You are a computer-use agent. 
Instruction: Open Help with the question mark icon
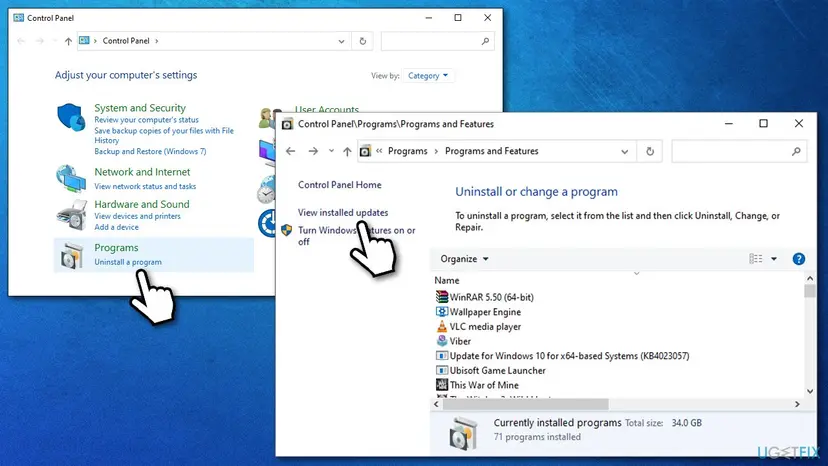[798, 259]
